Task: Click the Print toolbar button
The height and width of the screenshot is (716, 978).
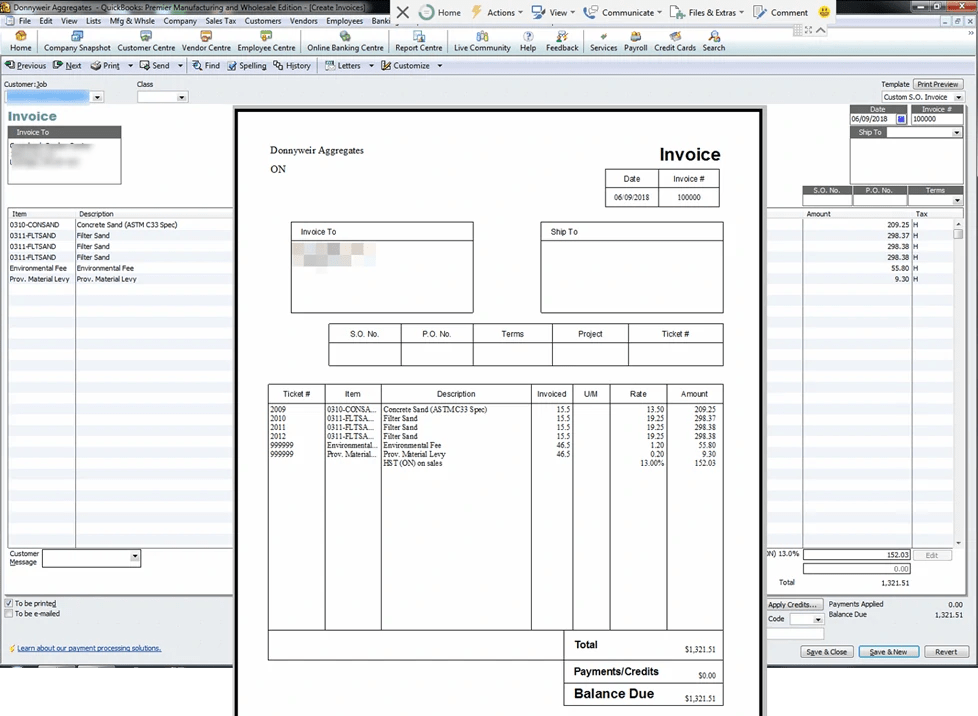Action: click(x=105, y=65)
